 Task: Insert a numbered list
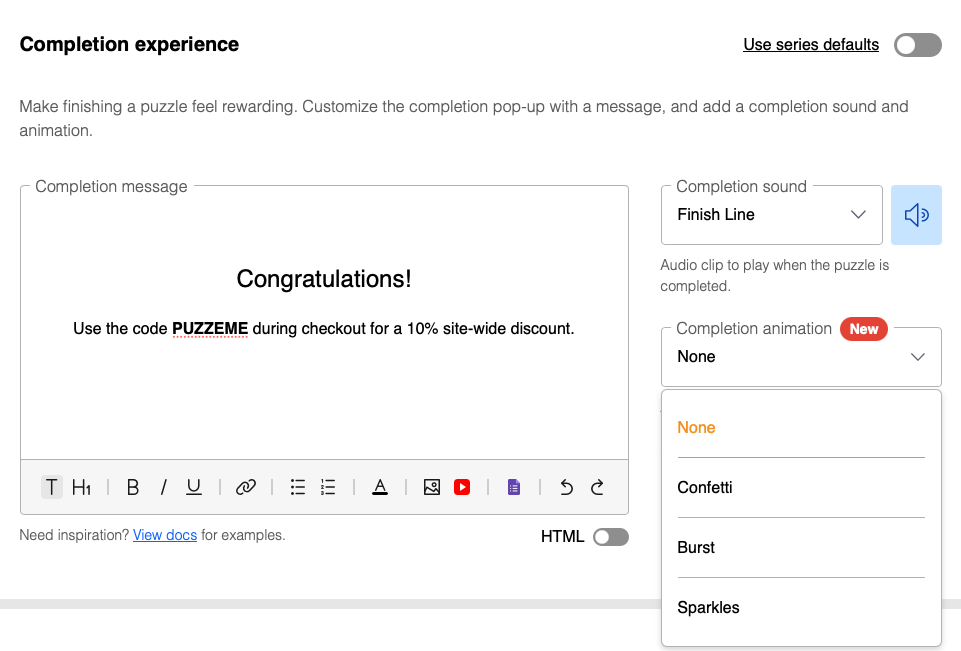click(328, 487)
